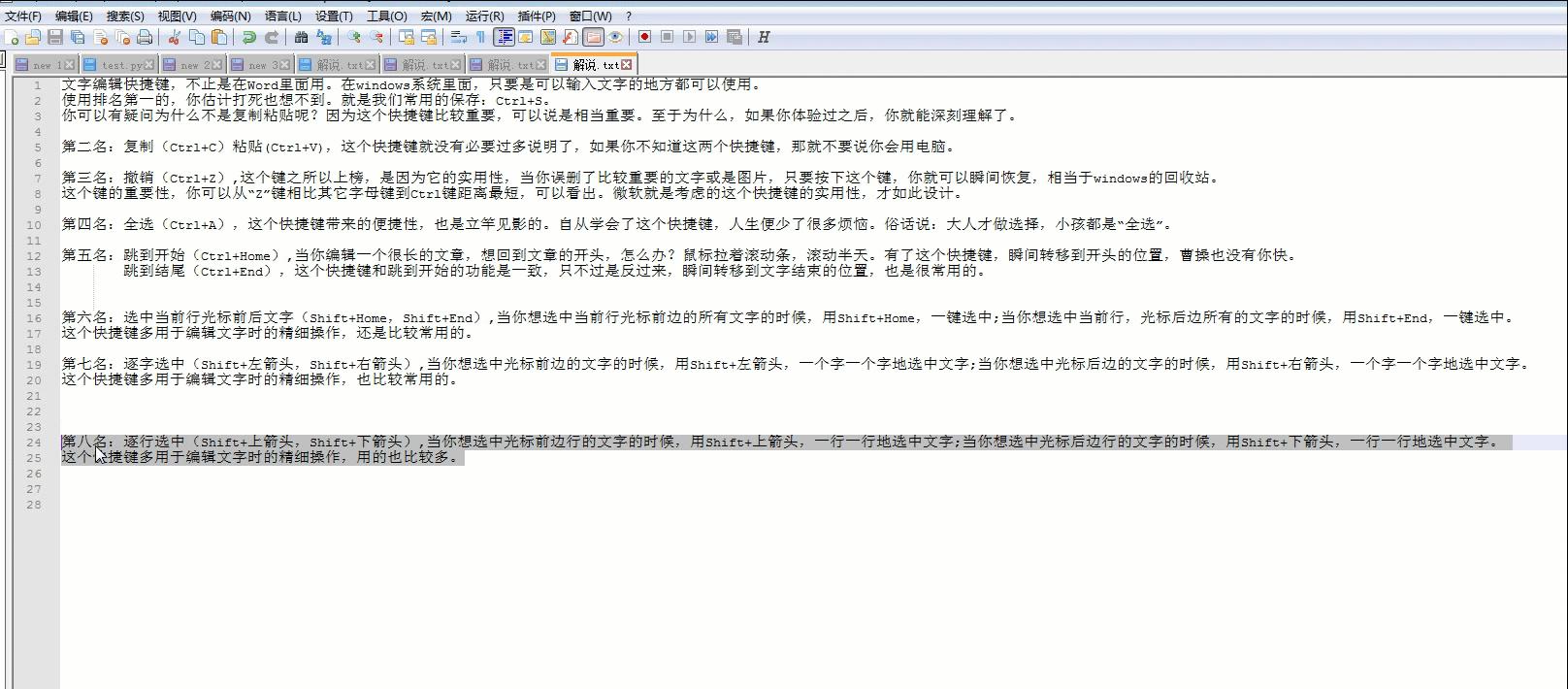Click the Stop Recording macro icon

pos(668,37)
